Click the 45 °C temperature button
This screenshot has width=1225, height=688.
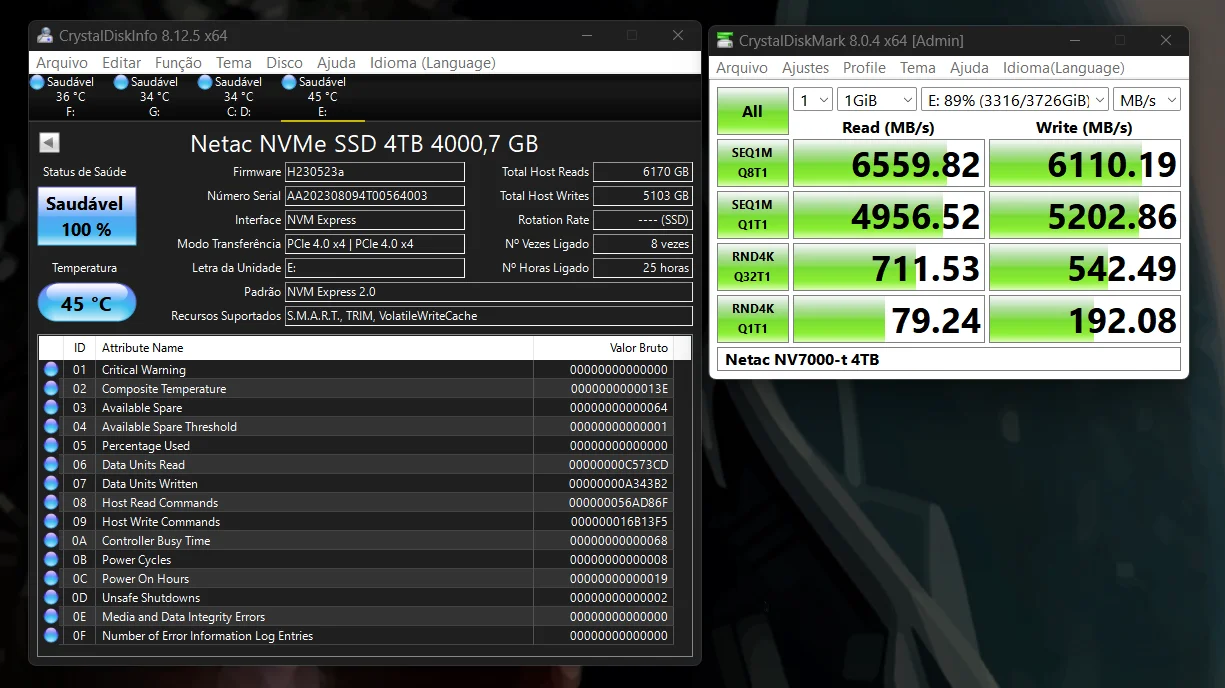86,302
